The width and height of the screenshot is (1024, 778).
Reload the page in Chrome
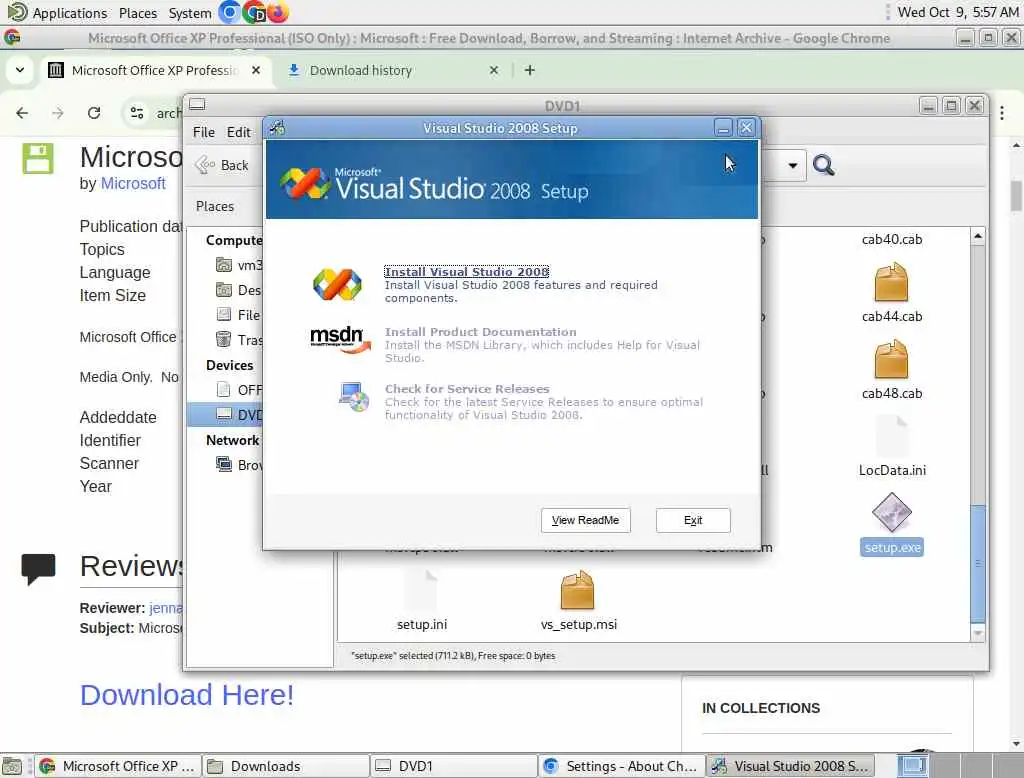94,113
